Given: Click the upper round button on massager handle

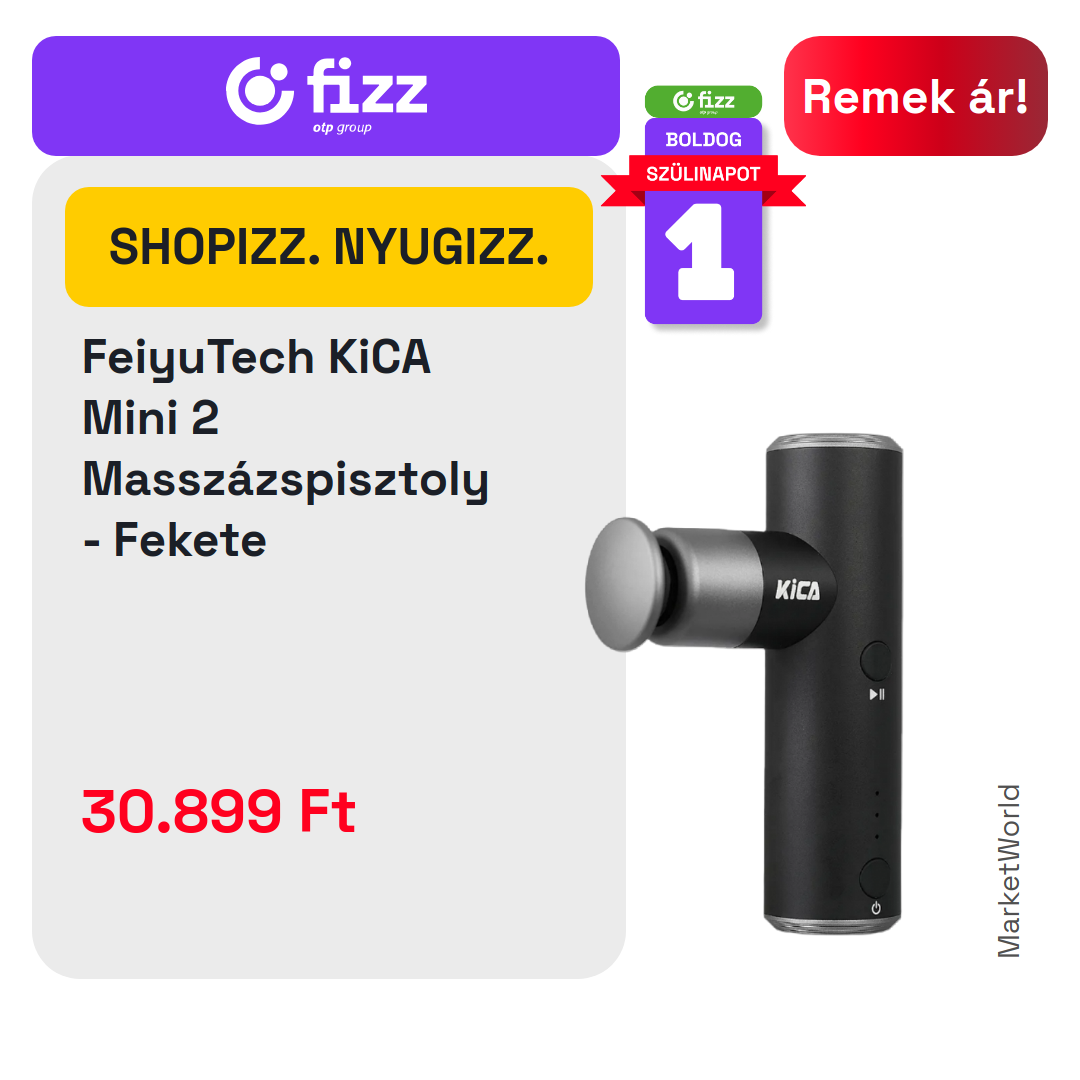Looking at the screenshot, I should coord(875,661).
